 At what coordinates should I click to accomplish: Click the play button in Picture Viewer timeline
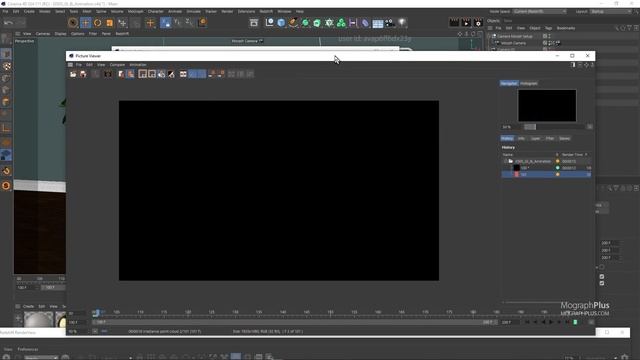click(x=551, y=322)
